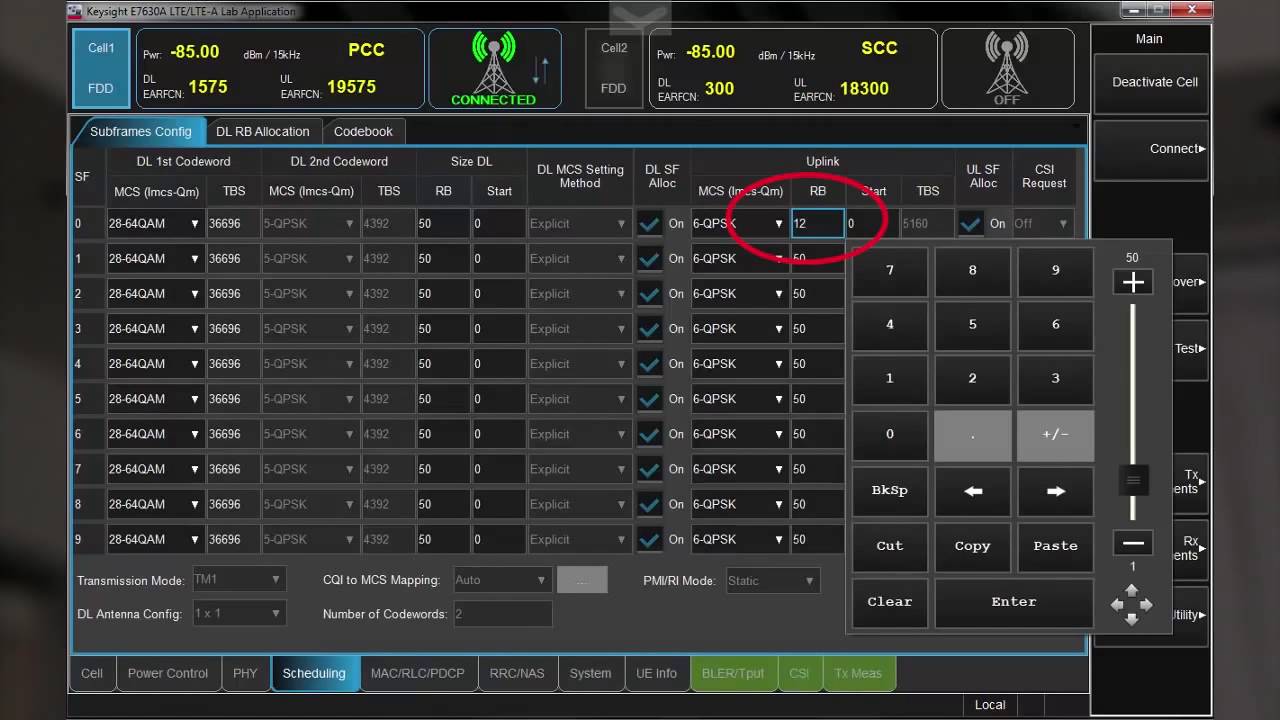This screenshot has width=1280, height=720.
Task: Open DL 1st codeword MCS dropdown, subframe 4
Action: coord(155,364)
